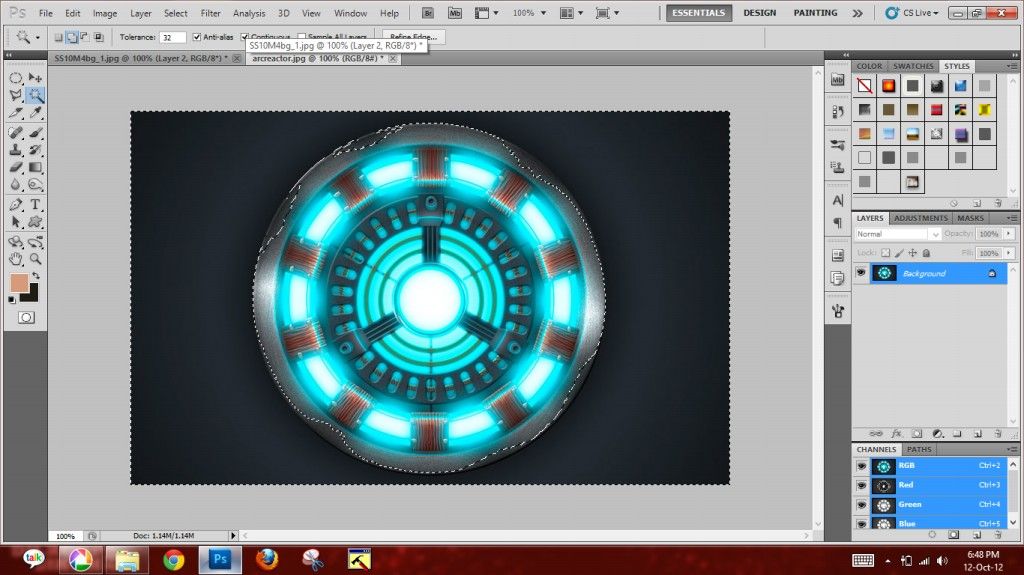Open the CS Live dropdown
This screenshot has height=575, width=1024.
pyautogui.click(x=912, y=13)
